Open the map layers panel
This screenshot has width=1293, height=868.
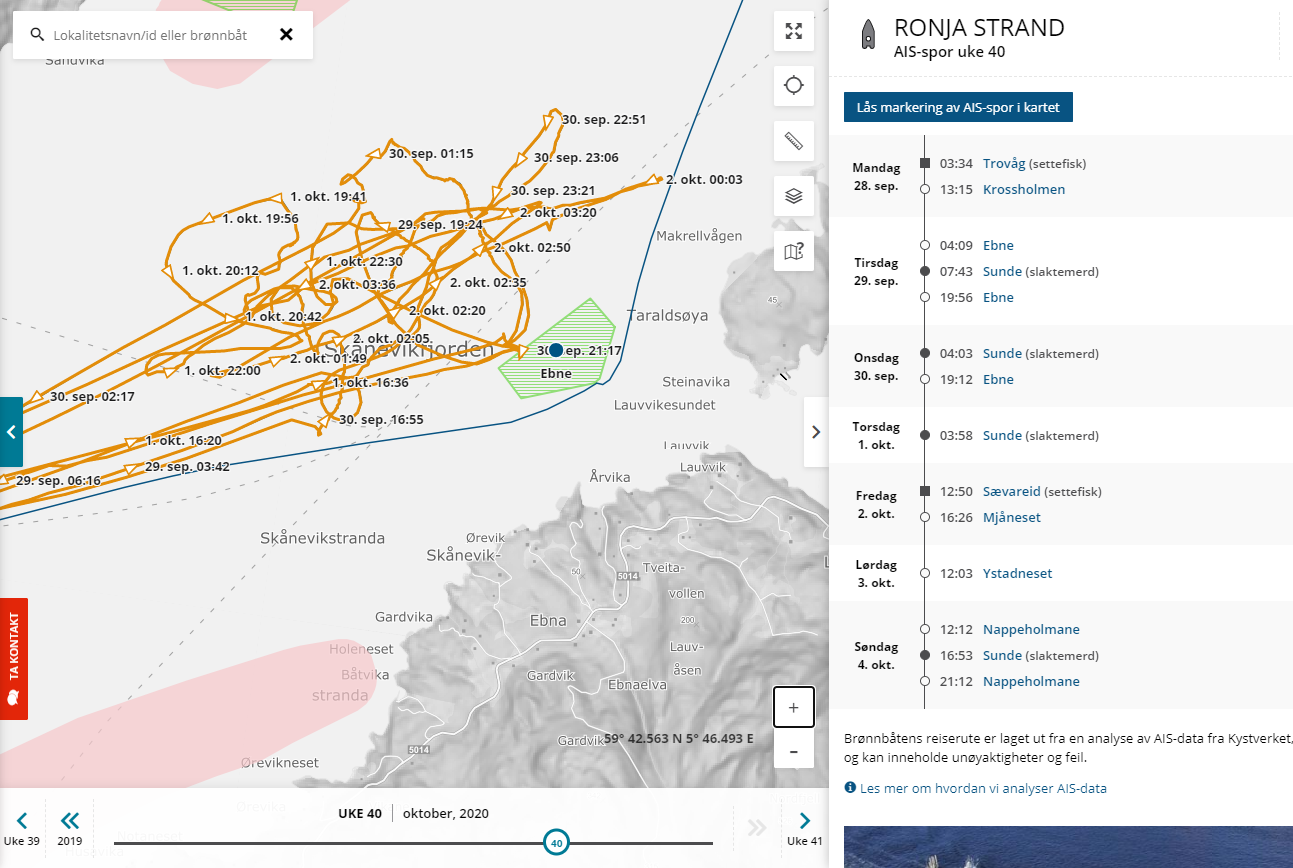click(794, 196)
